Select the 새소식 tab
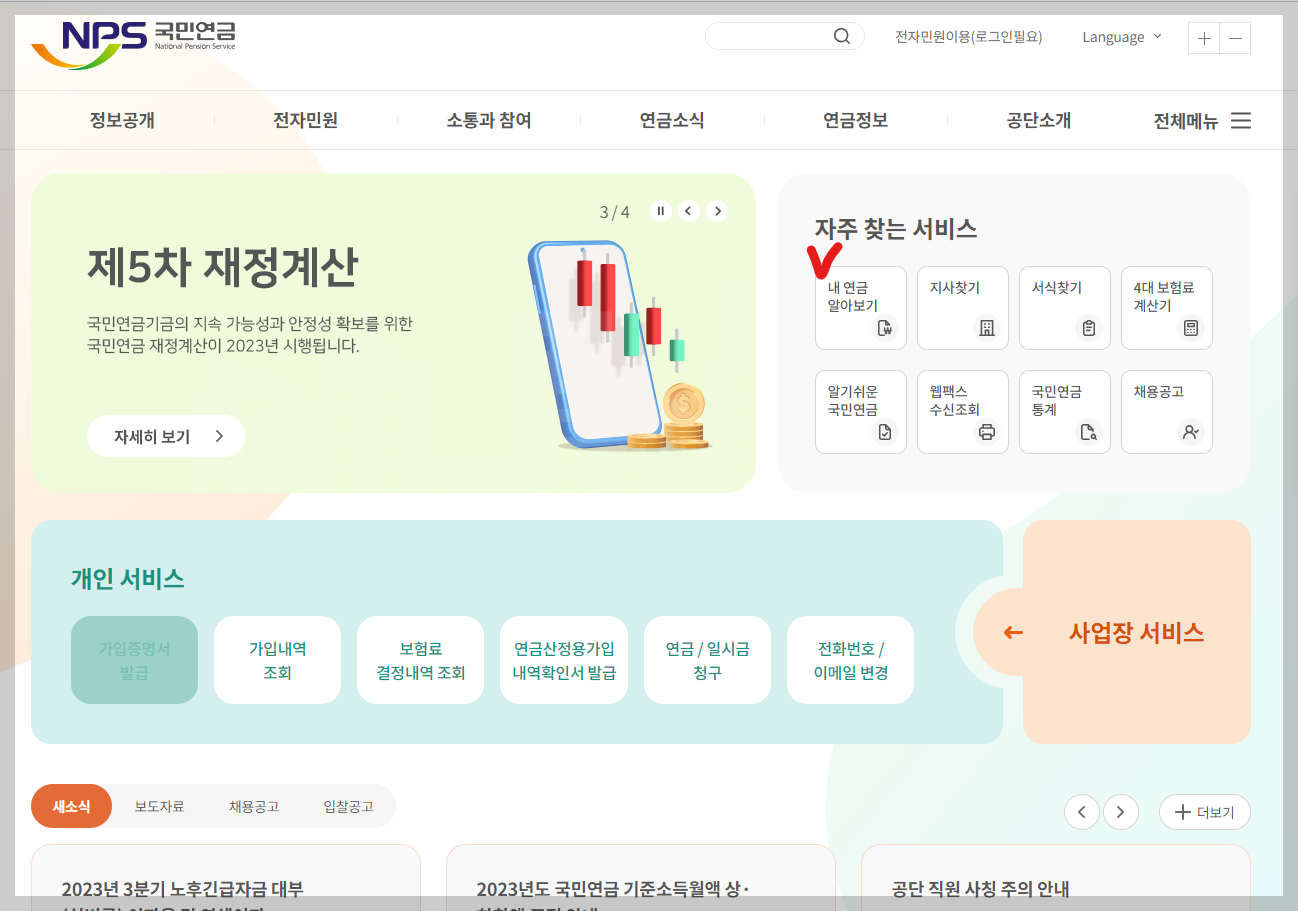 (71, 807)
